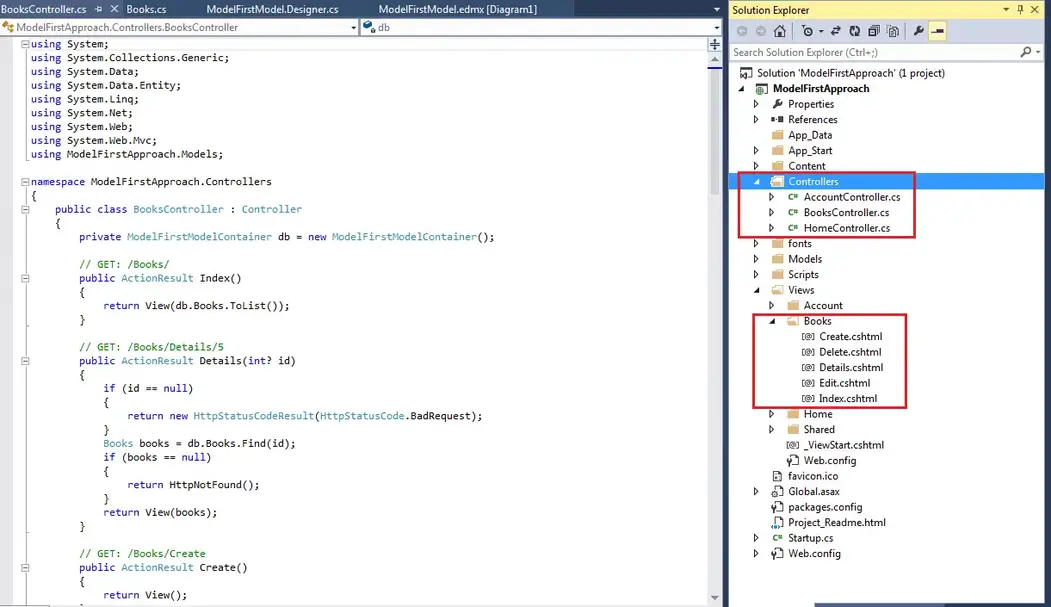Click Sync with Active Document arrows icon
The width and height of the screenshot is (1051, 607).
(x=836, y=31)
